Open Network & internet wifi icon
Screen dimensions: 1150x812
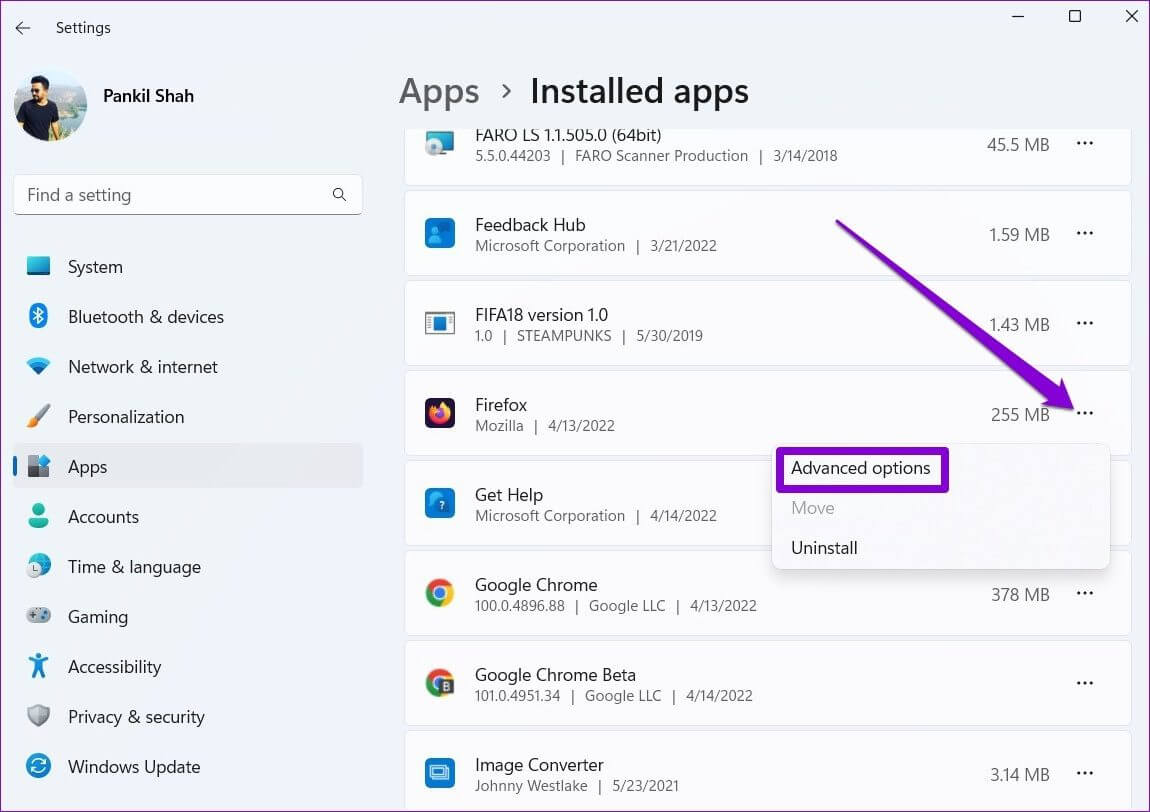38,366
